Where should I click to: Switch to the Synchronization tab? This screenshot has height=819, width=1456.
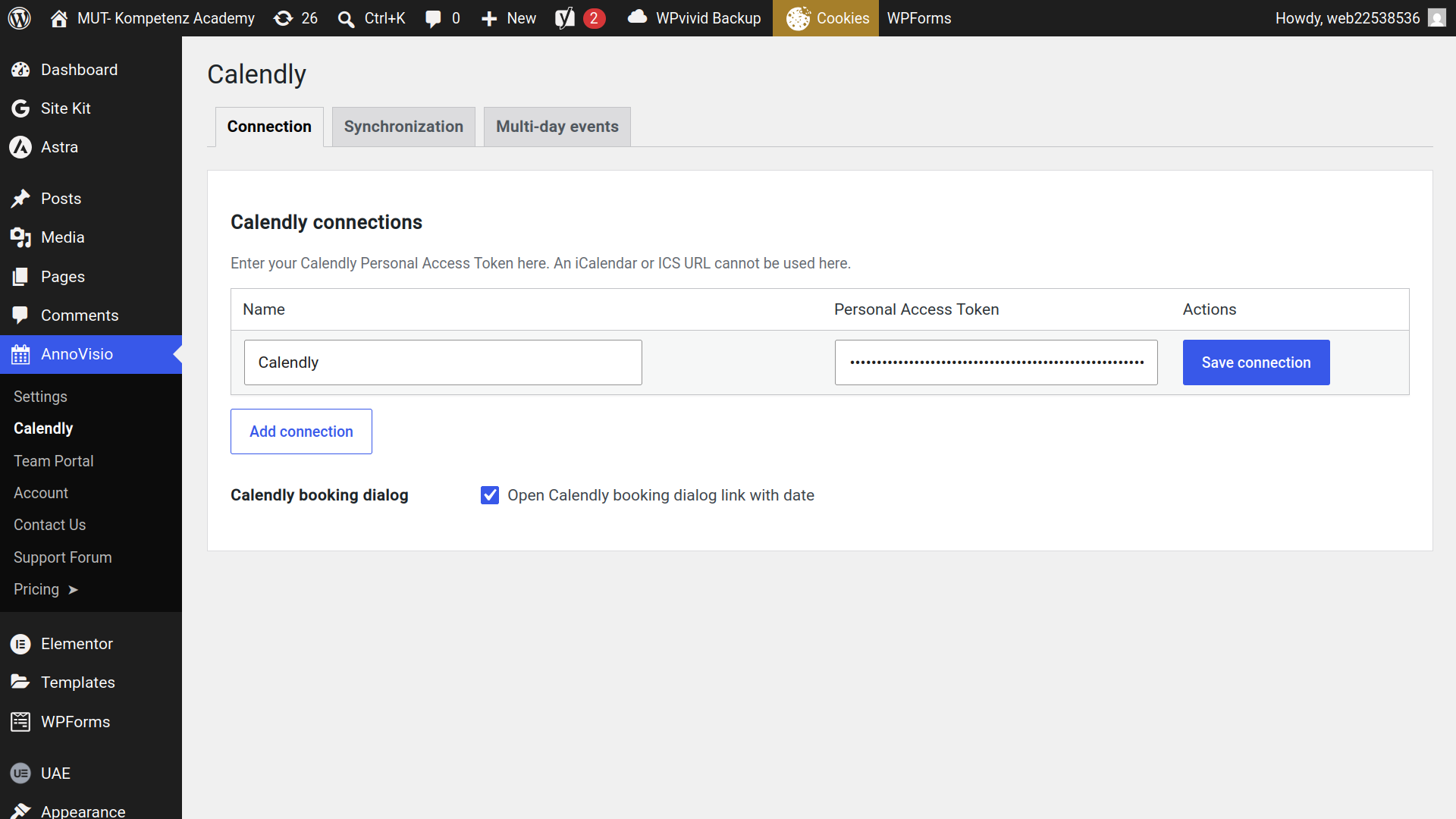403,127
